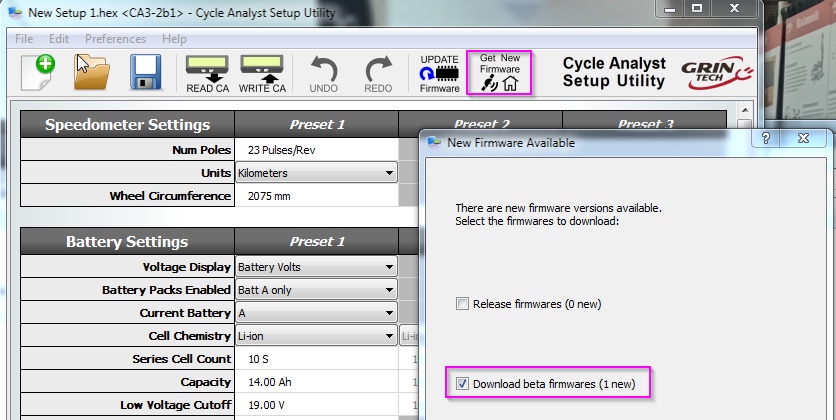Screen dimensions: 836x420
Task: Click Preset 1 header in Battery Settings
Action: [x=317, y=241]
